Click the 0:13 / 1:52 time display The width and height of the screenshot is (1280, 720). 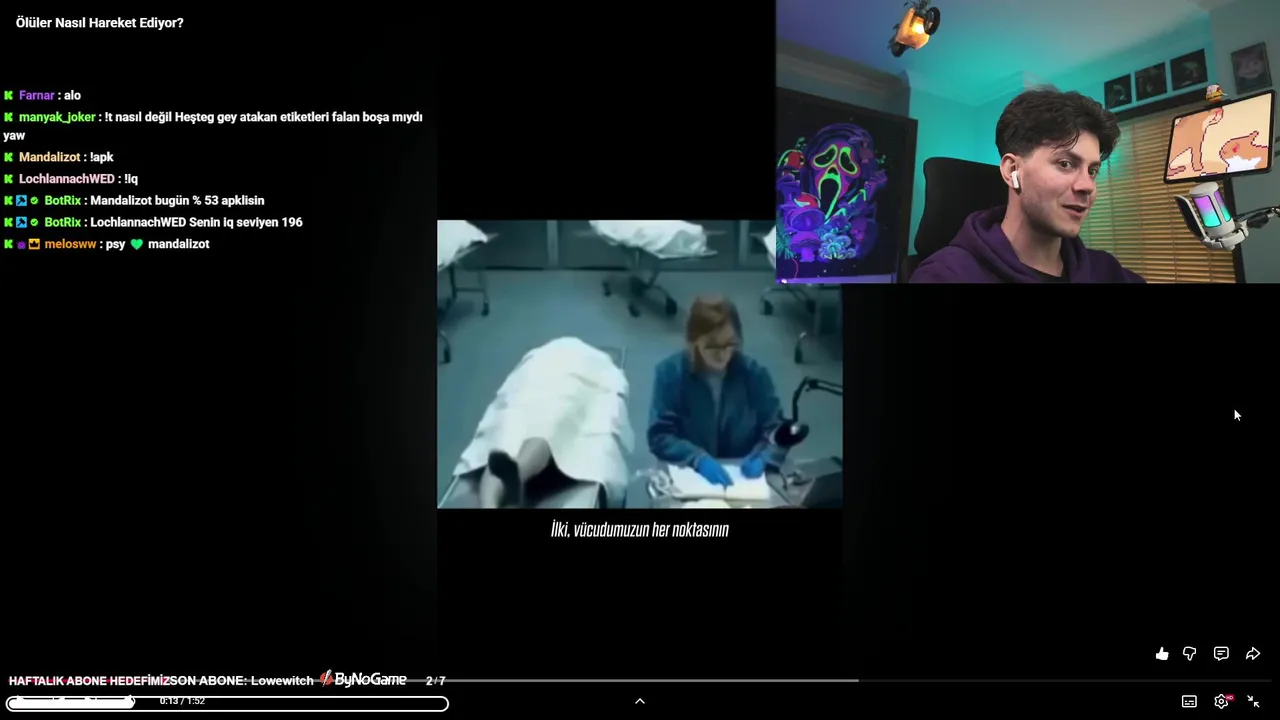(x=182, y=701)
